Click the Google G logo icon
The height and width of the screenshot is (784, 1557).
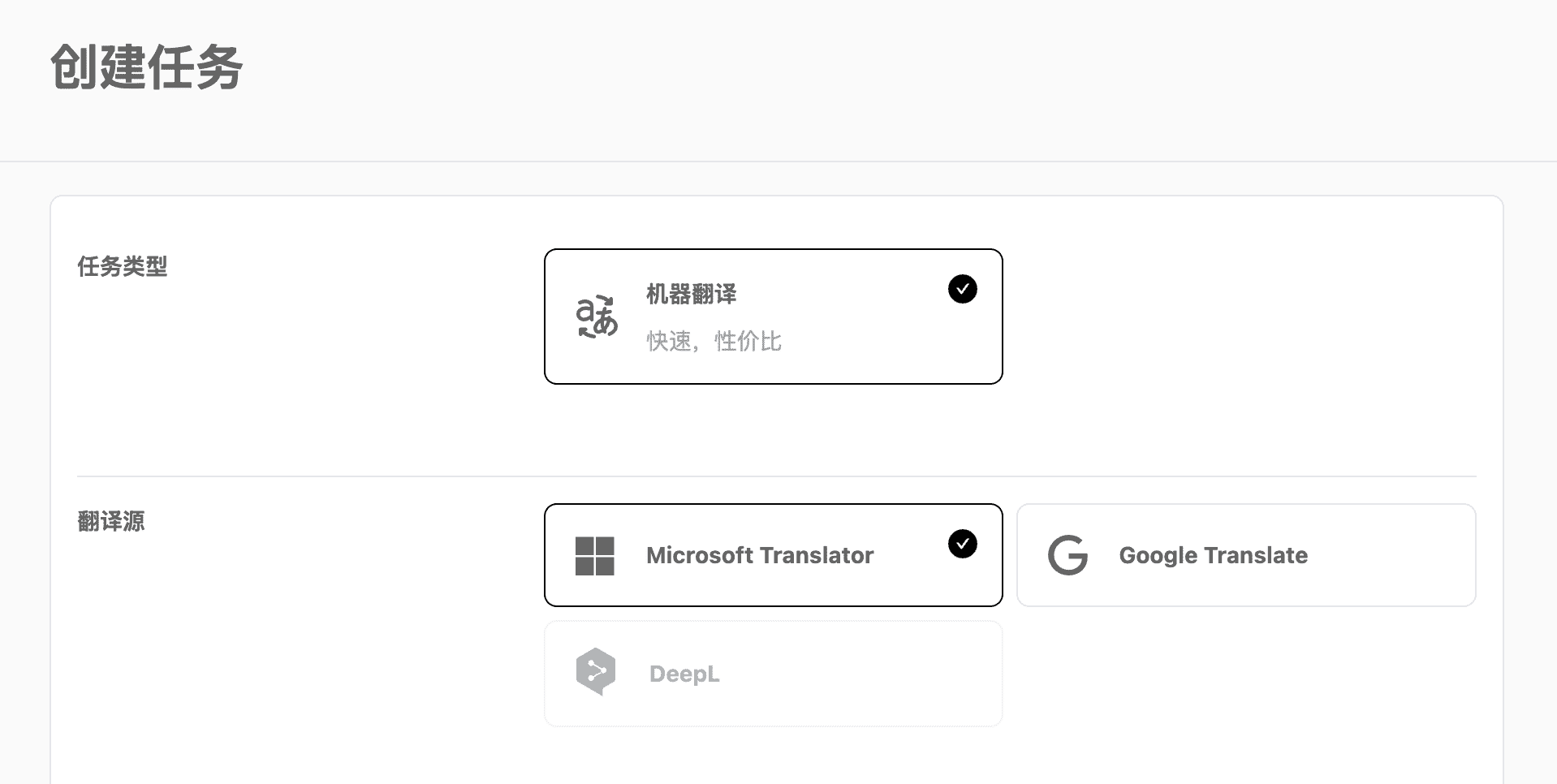click(x=1067, y=556)
